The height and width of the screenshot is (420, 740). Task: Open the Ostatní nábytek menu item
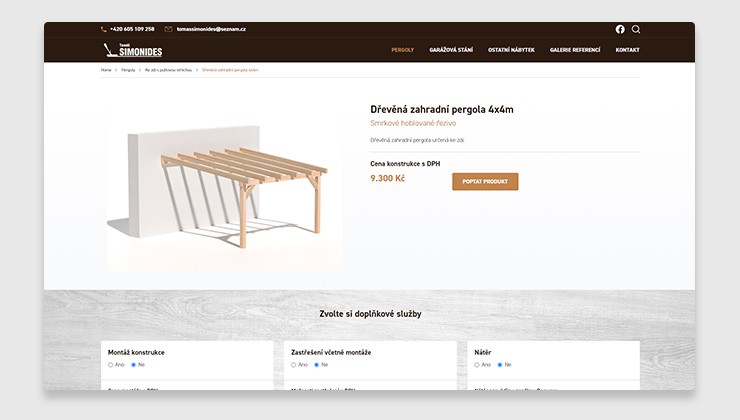tap(511, 50)
